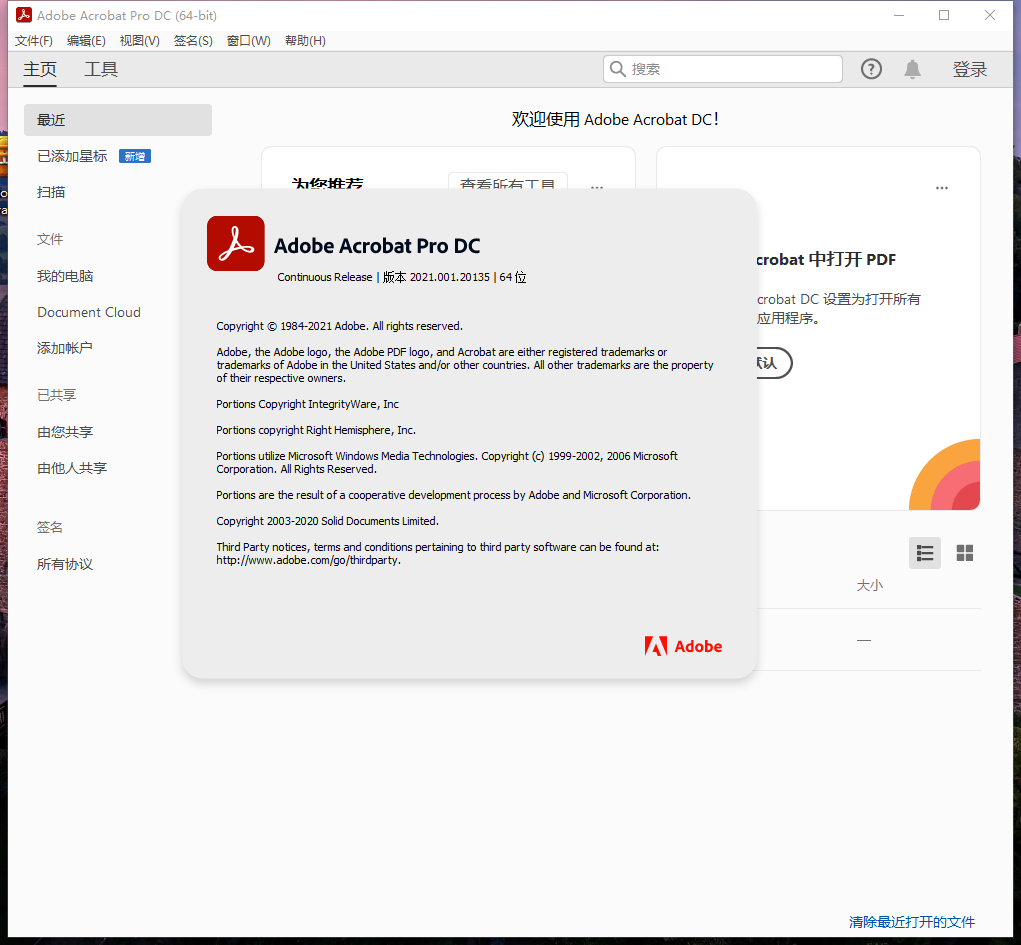Switch to the 工具 tab
The width and height of the screenshot is (1021, 945).
click(100, 69)
